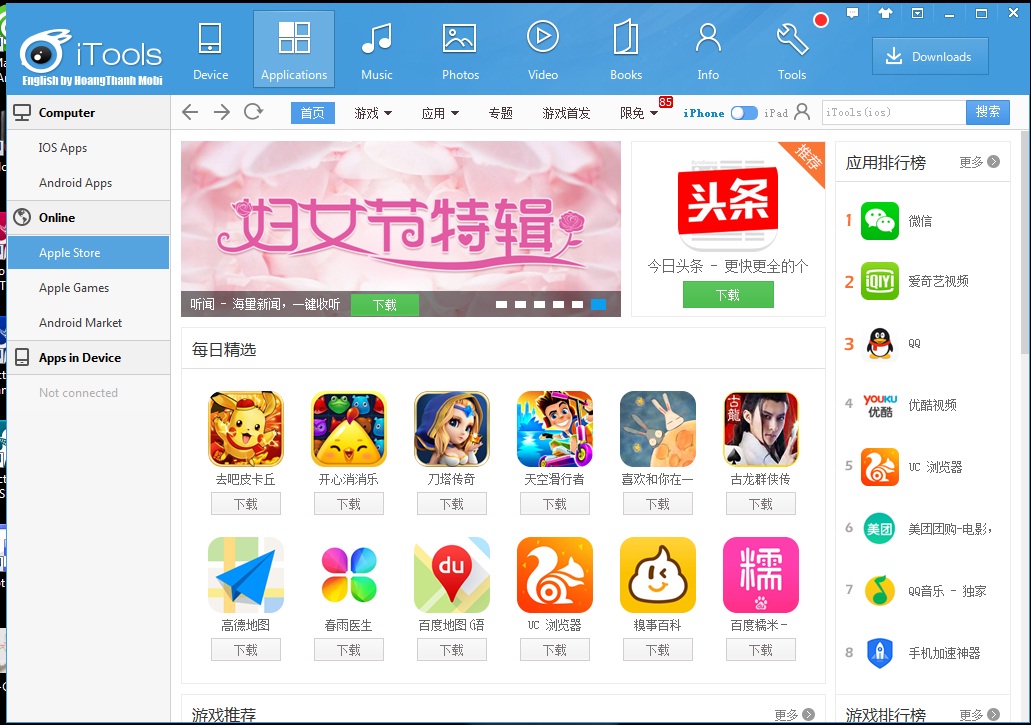The height and width of the screenshot is (725, 1031).
Task: Click the vertical scrollbar on right
Action: pyautogui.click(x=1025, y=243)
